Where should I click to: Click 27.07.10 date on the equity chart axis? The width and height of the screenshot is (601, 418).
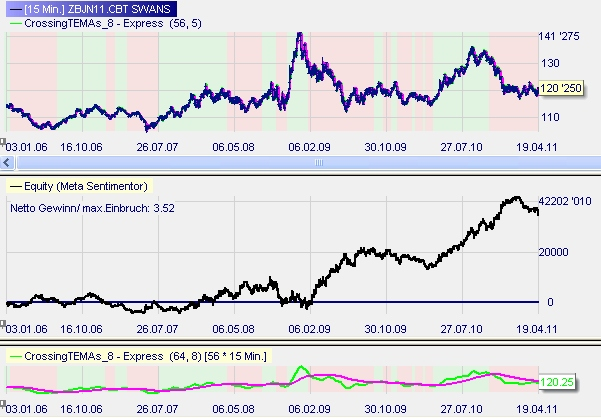461,327
